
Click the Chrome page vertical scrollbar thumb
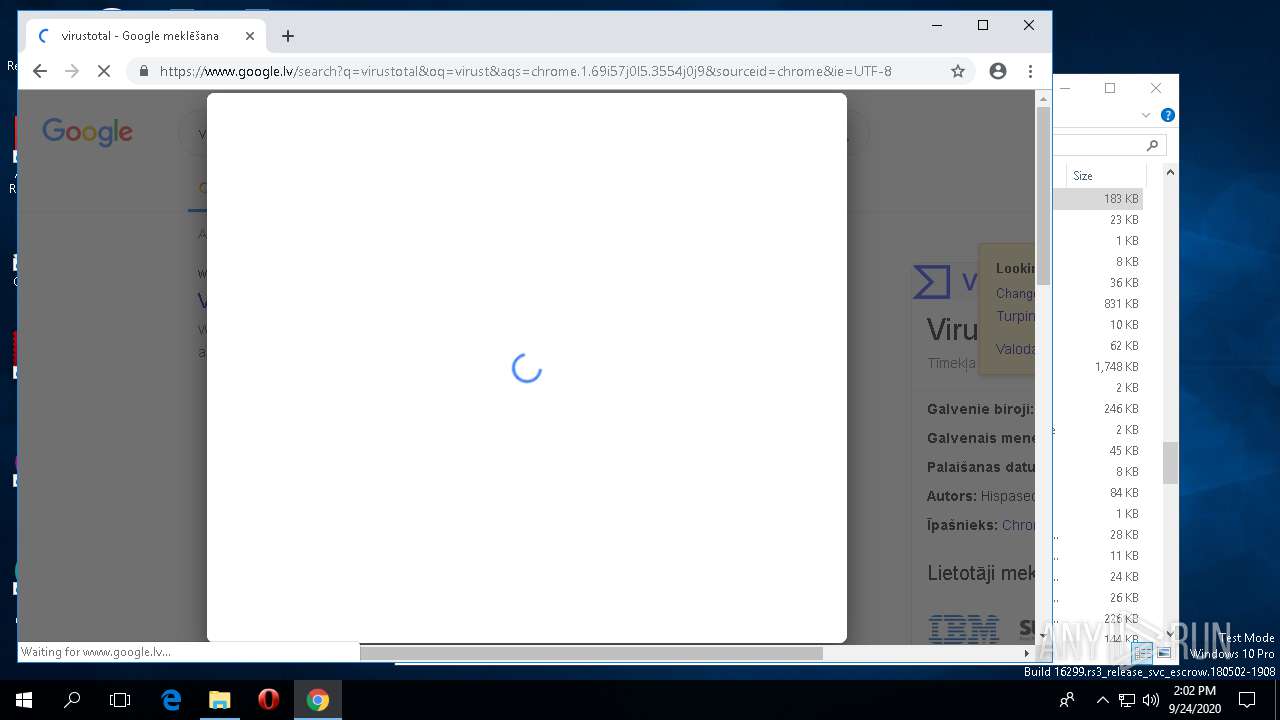(x=1043, y=195)
